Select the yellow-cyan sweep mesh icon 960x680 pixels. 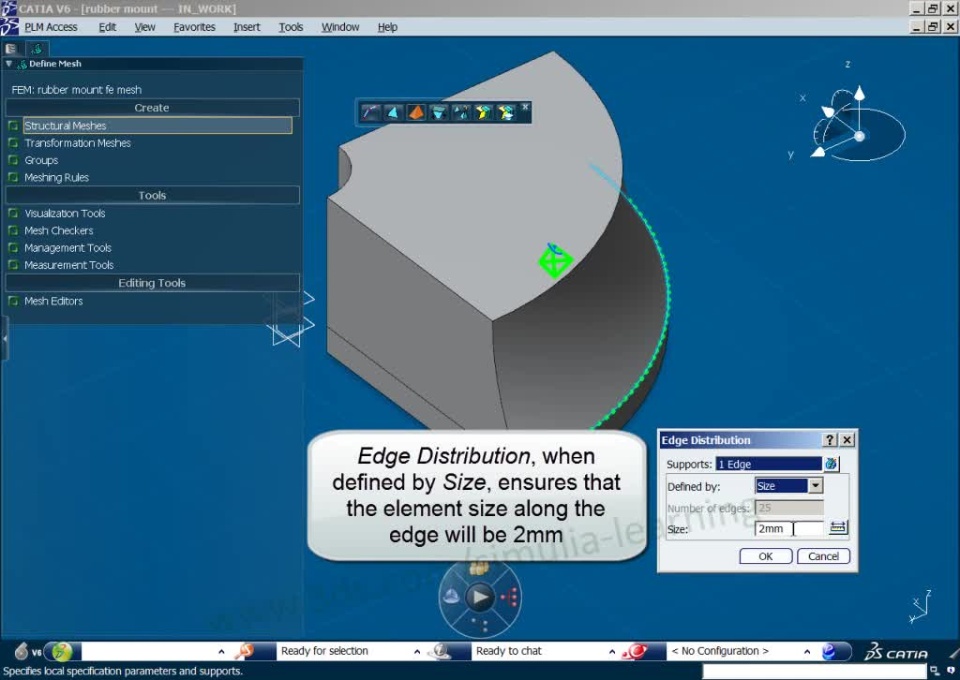[x=484, y=113]
